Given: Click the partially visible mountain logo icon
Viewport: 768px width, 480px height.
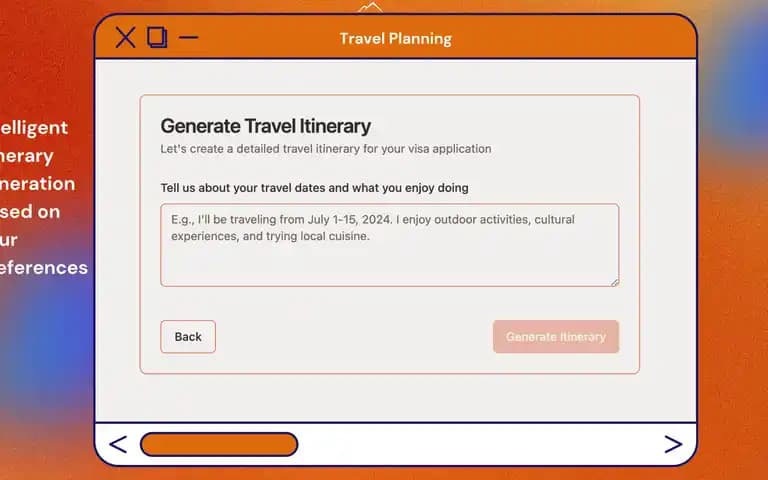Looking at the screenshot, I should click(x=370, y=7).
